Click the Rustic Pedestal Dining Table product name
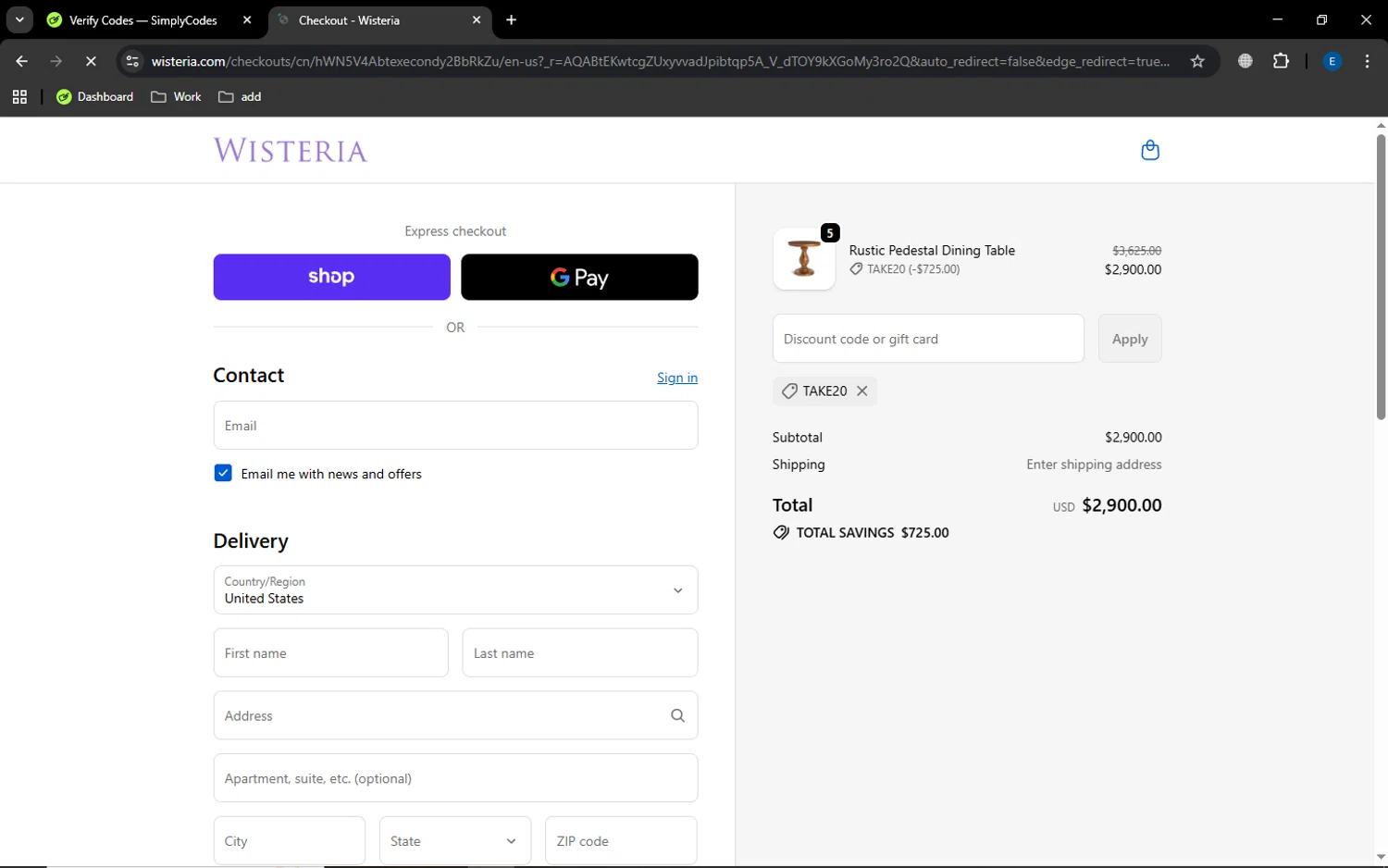This screenshot has width=1388, height=868. [932, 250]
